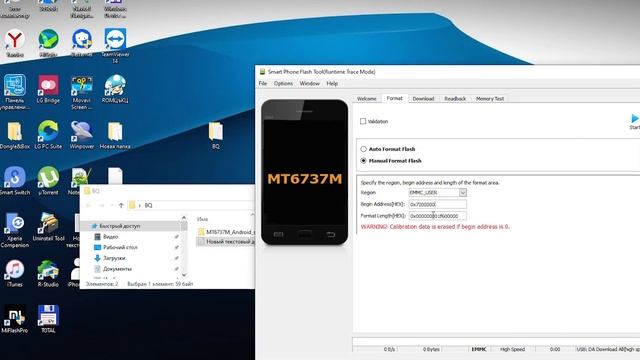Click the Format Length[HEX] input field
The width and height of the screenshot is (640, 360).
coord(438,216)
